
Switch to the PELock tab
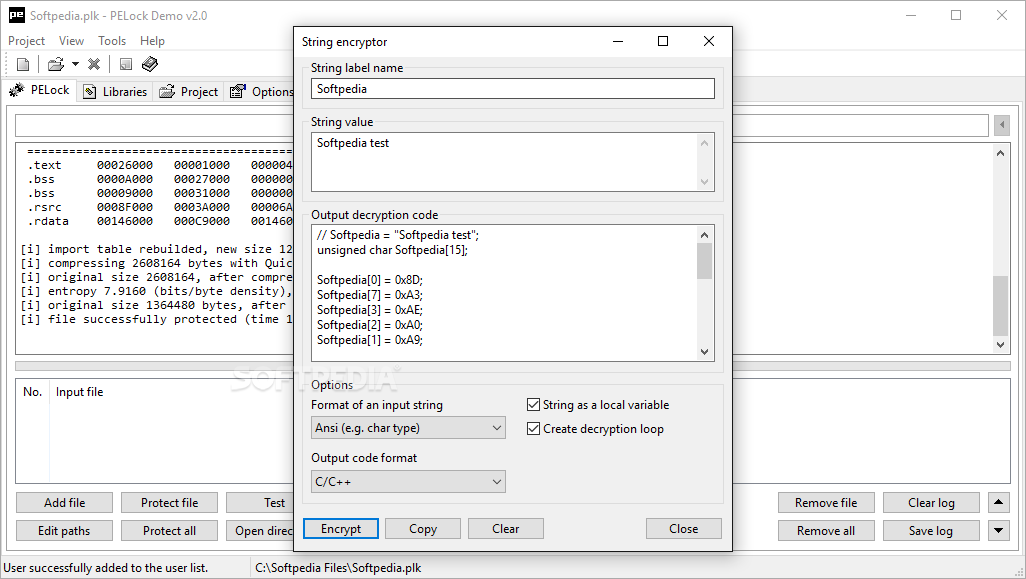[39, 90]
